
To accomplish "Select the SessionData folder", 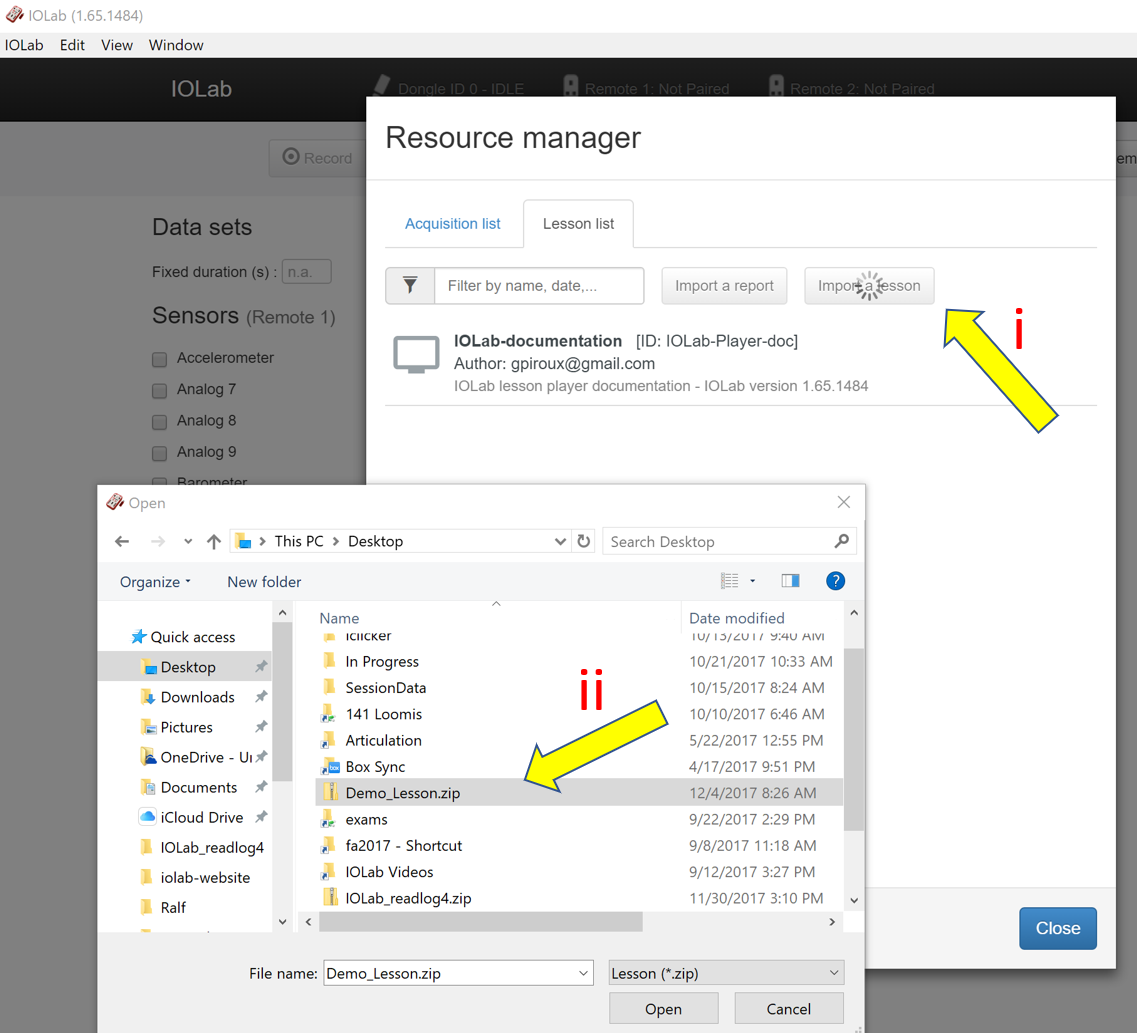I will point(386,687).
